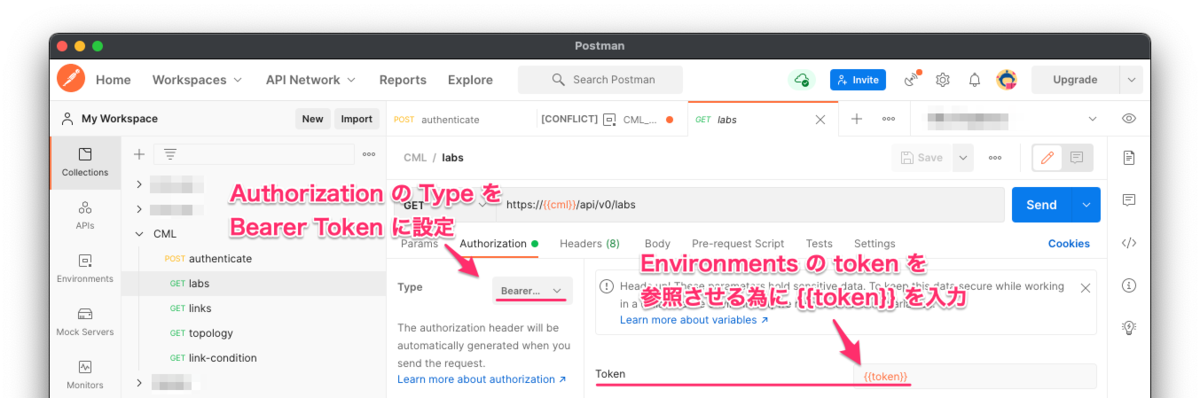This screenshot has width=1200, height=398.
Task: Click the plus icon to create collection
Action: coord(139,154)
